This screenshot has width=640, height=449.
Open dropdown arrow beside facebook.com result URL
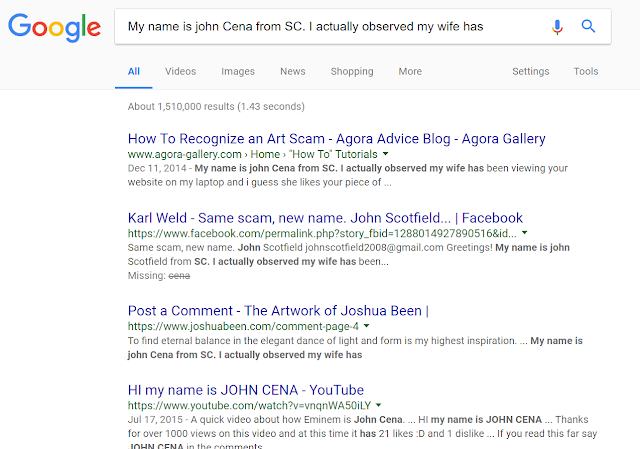524,233
